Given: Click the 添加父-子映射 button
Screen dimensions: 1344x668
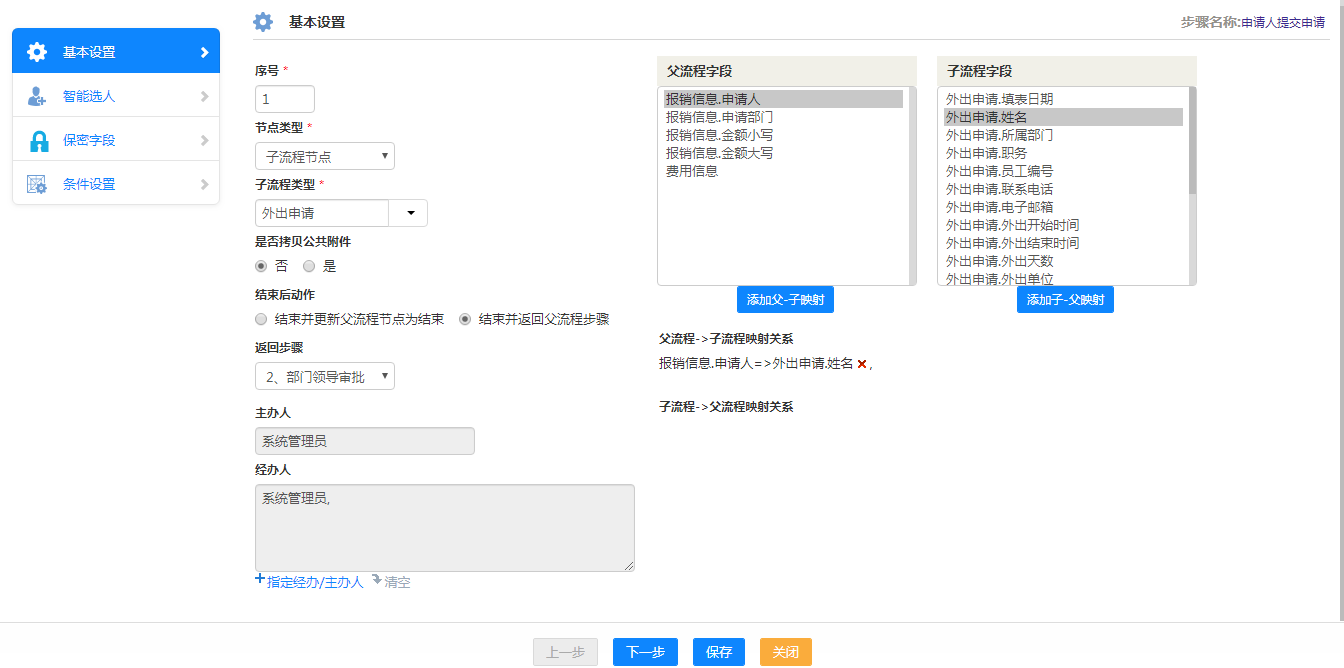Looking at the screenshot, I should tap(785, 300).
